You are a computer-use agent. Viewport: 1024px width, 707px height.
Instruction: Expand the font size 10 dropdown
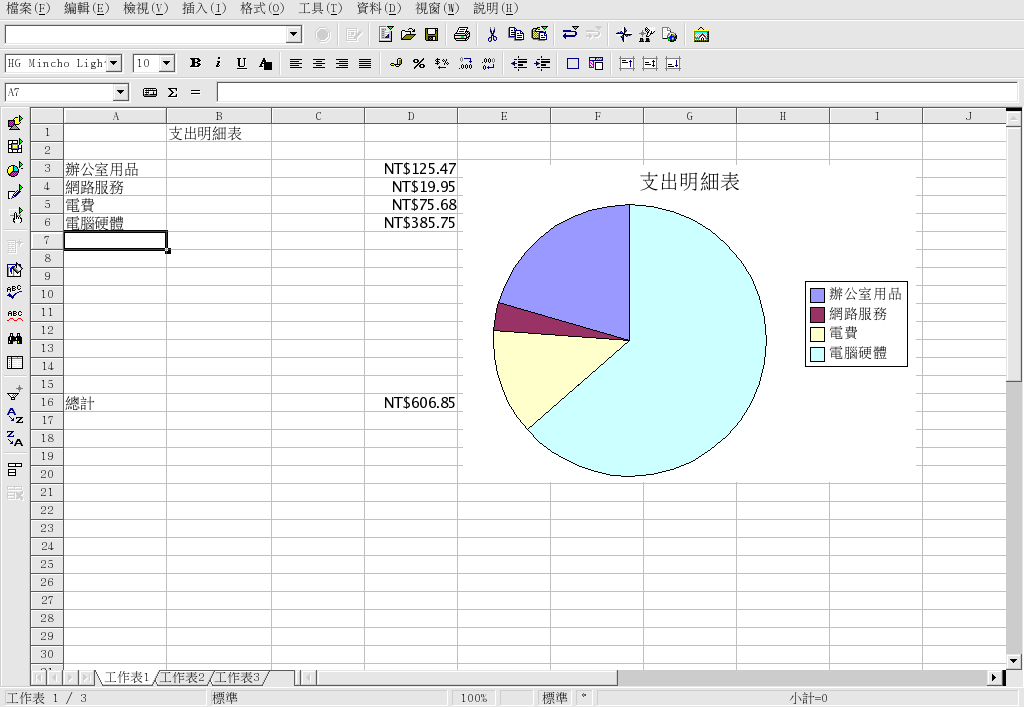[x=166, y=63]
